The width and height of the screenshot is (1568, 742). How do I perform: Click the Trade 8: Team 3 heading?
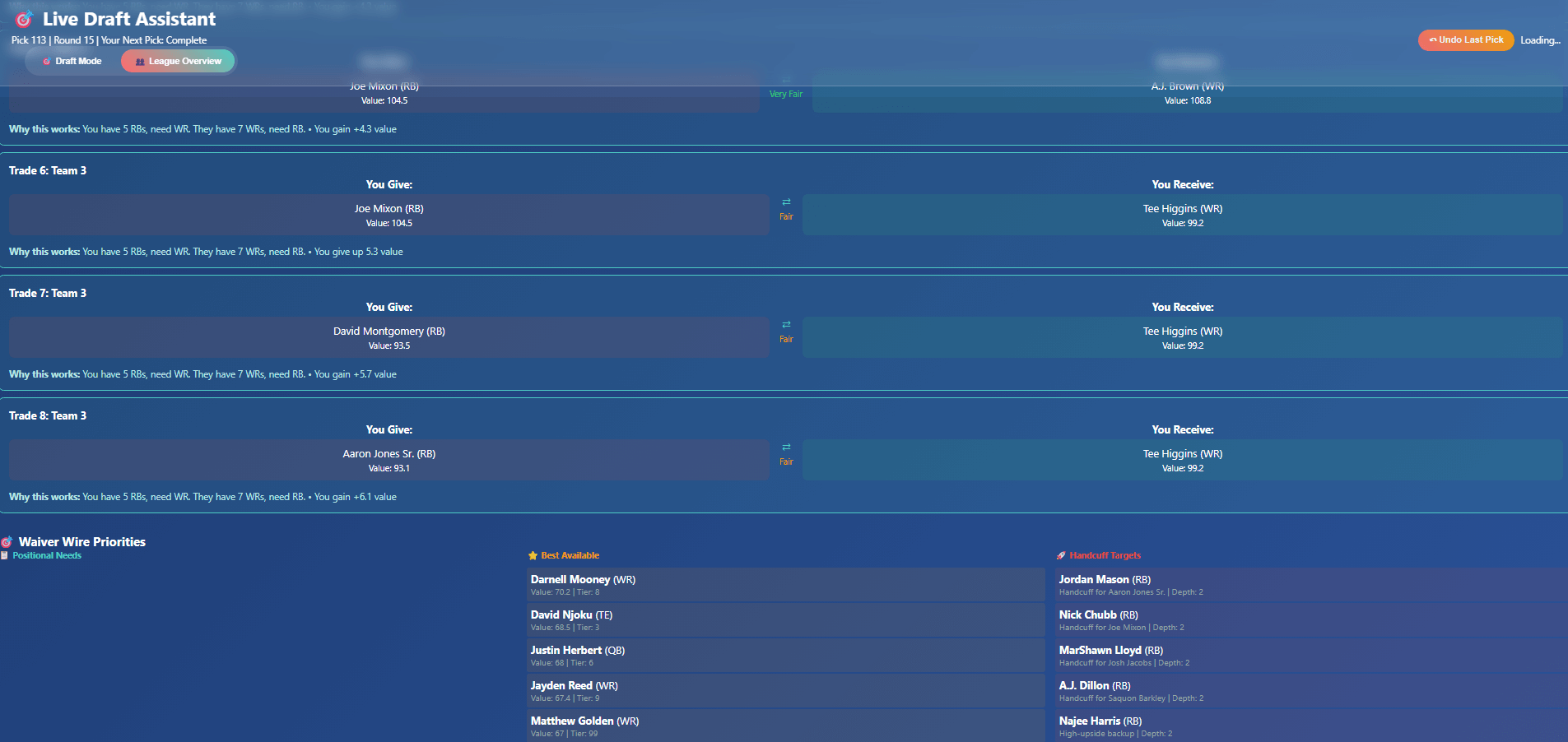(48, 415)
